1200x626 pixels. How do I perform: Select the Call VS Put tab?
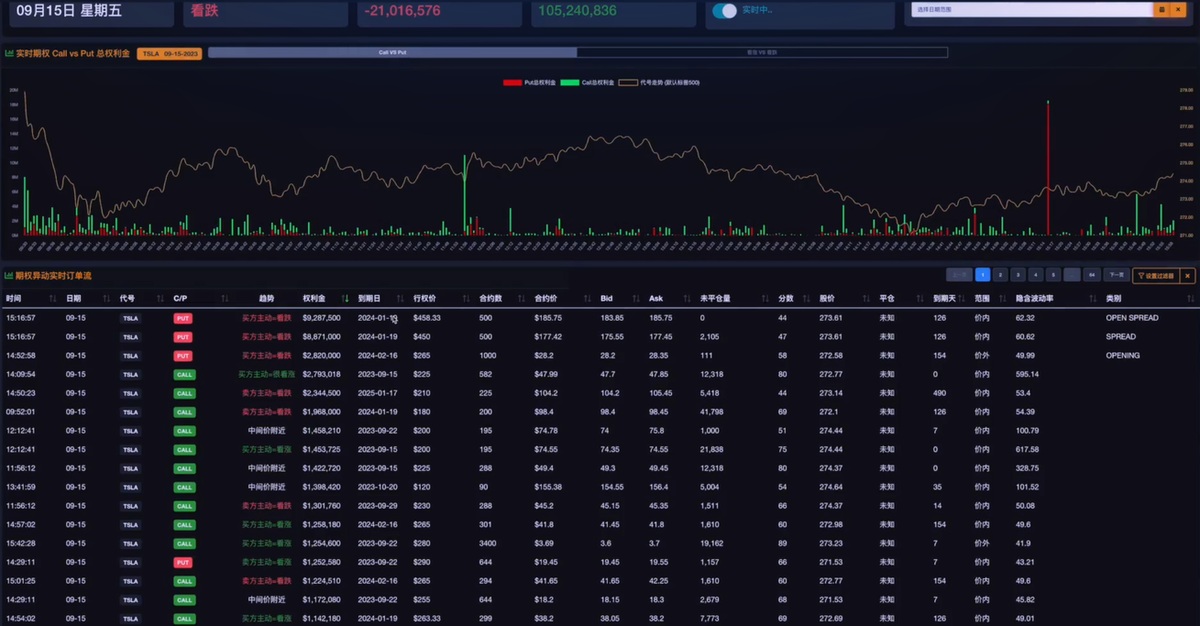392,52
